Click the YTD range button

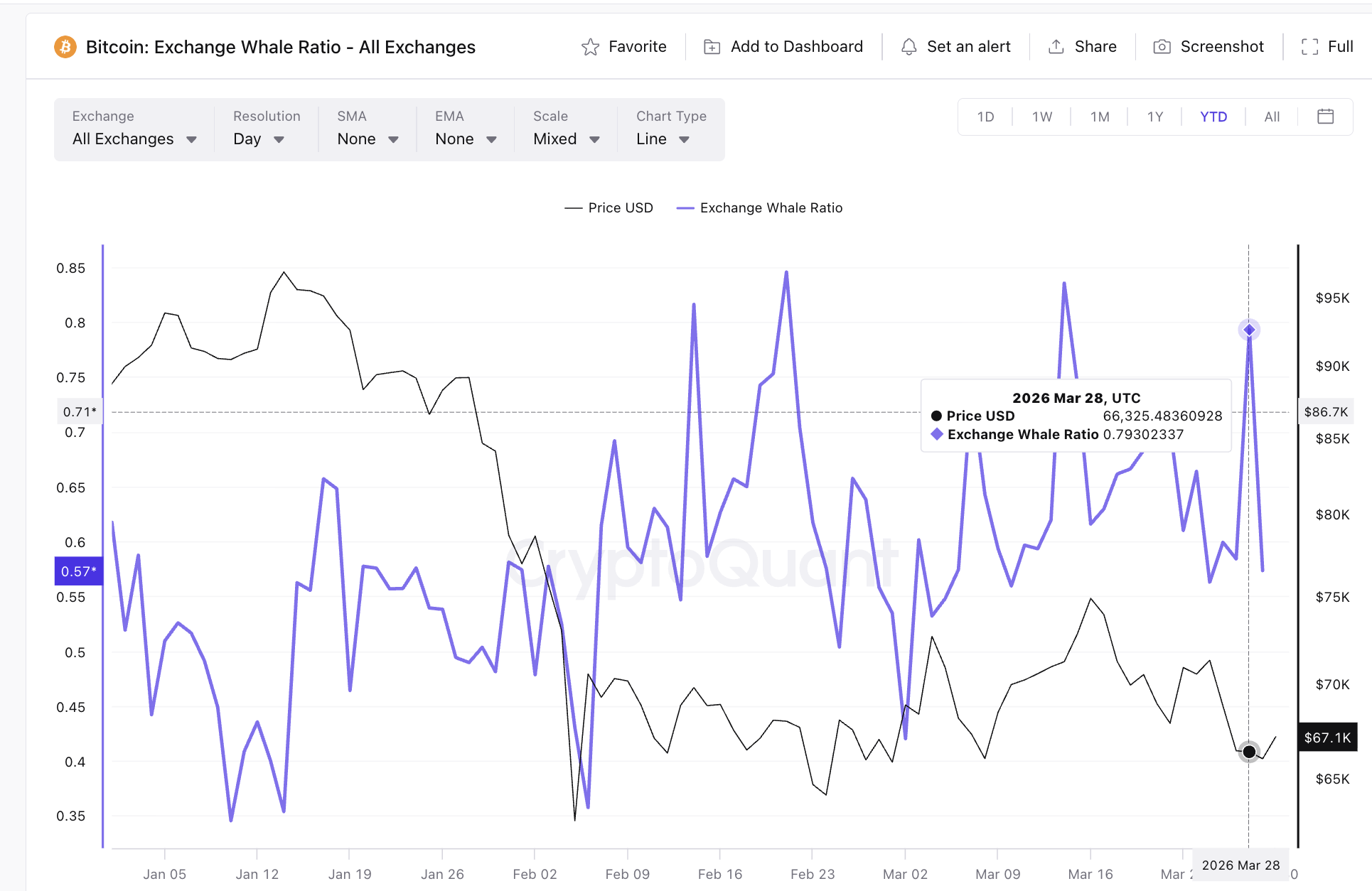(x=1213, y=116)
